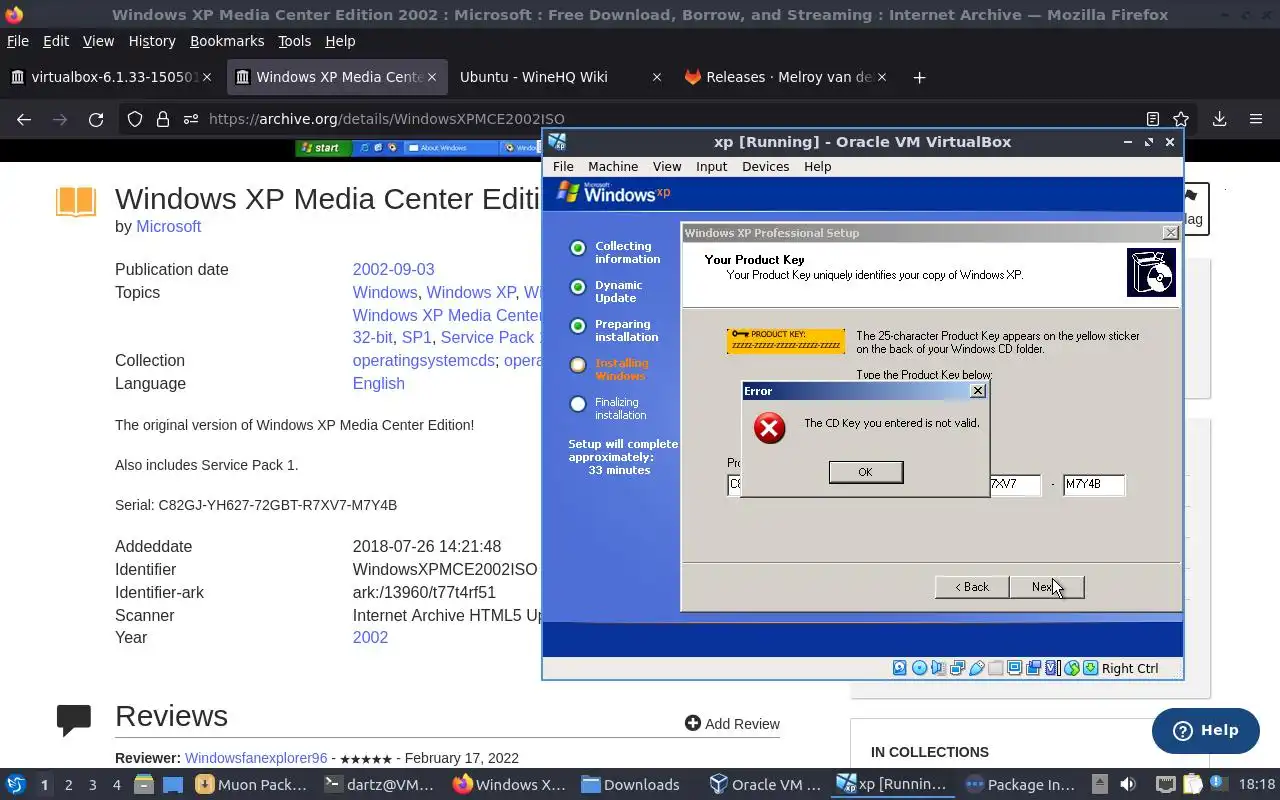The height and width of the screenshot is (800, 1280).
Task: Open the Microsoft author link
Action: pyautogui.click(x=169, y=227)
